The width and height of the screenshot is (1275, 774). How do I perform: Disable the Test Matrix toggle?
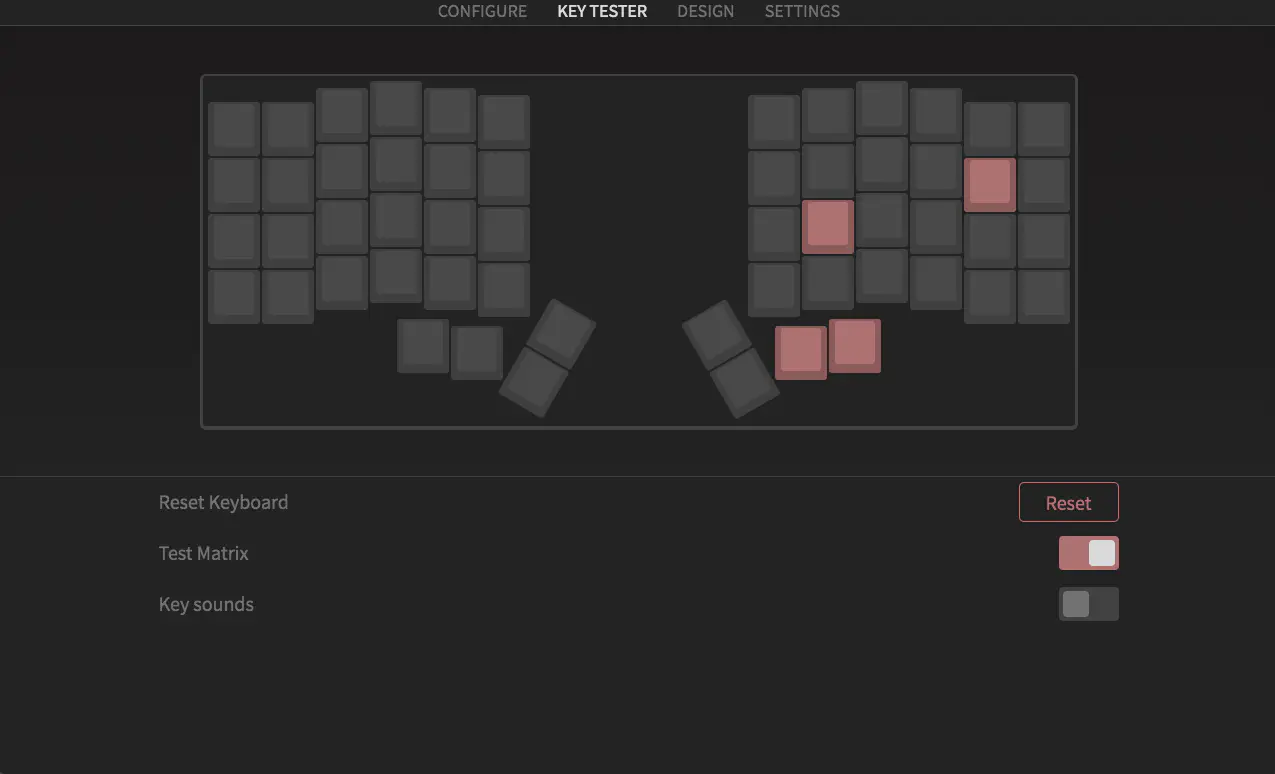[1088, 553]
